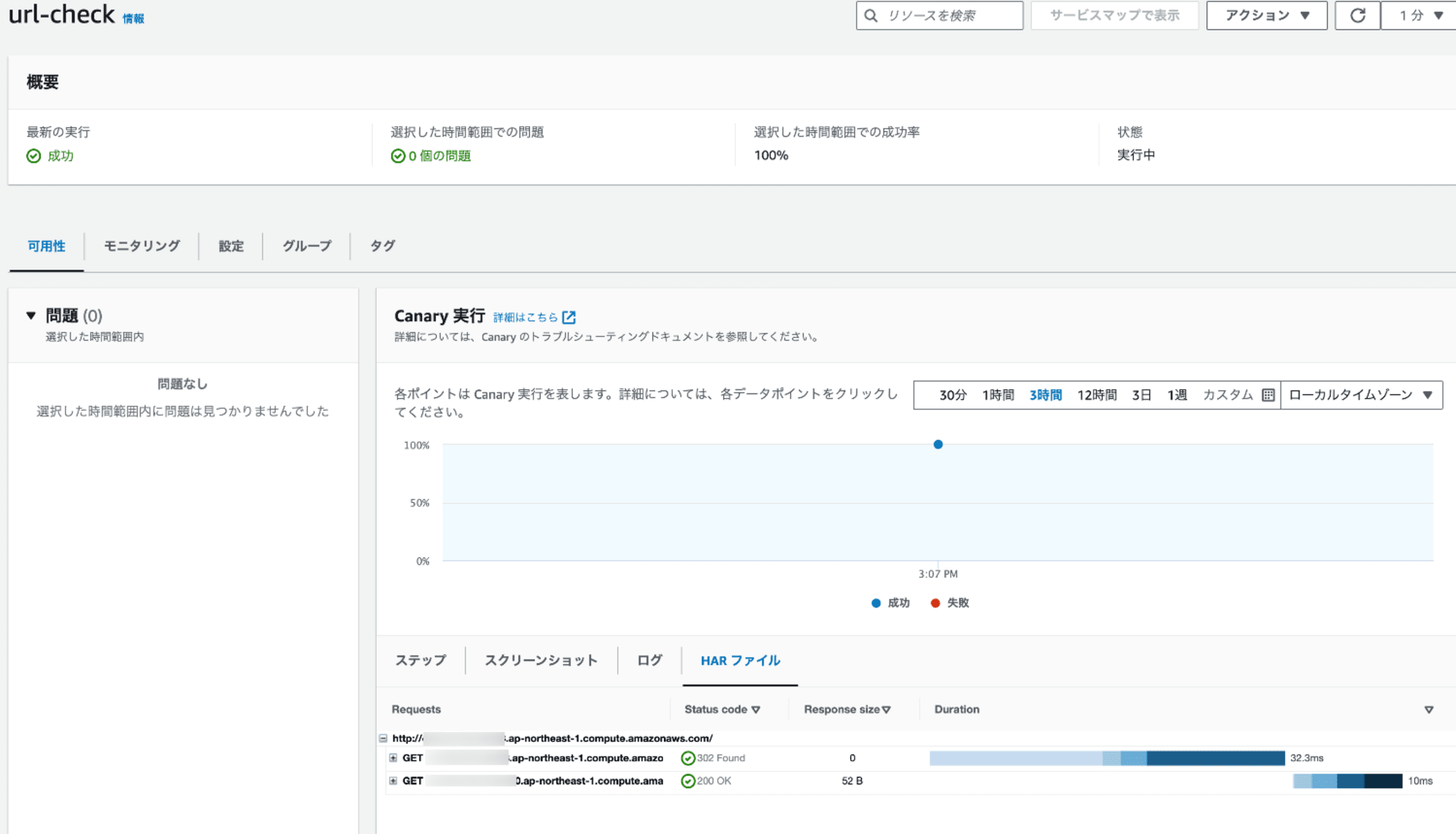Image resolution: width=1456 pixels, height=834 pixels.
Task: Open the custom range calendar icon
Action: pos(1268,395)
